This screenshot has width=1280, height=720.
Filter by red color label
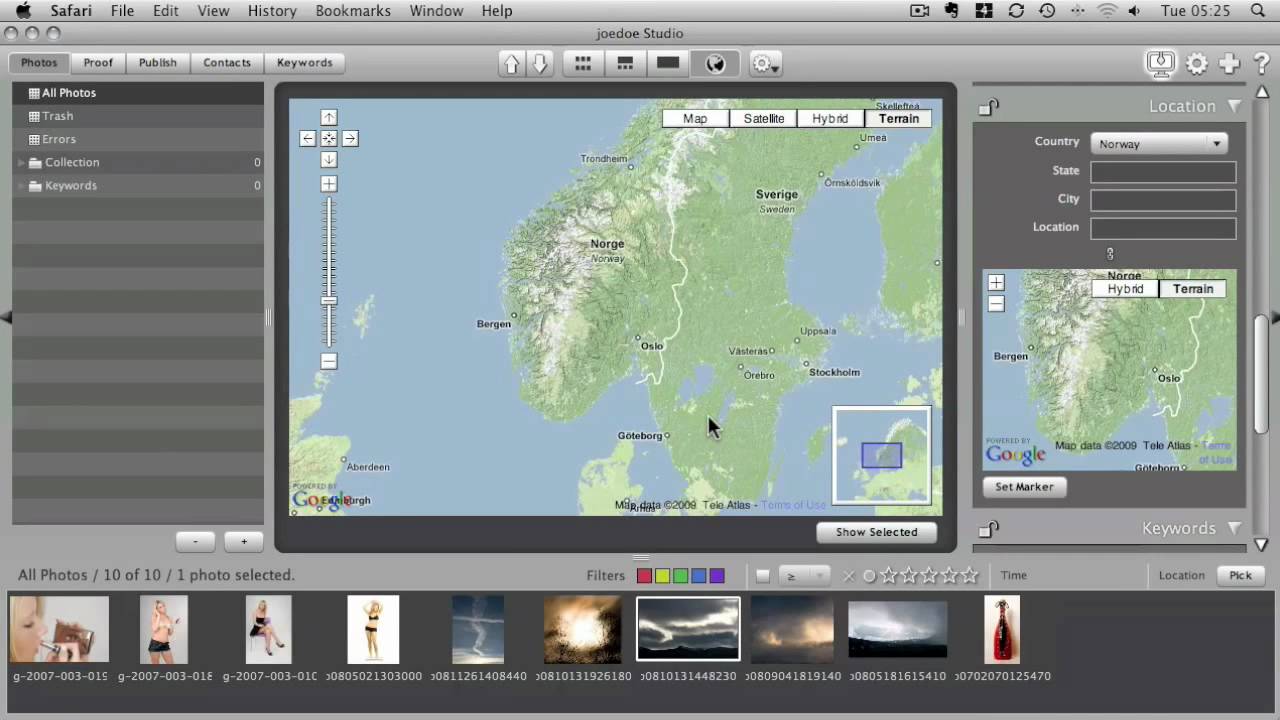click(x=644, y=576)
